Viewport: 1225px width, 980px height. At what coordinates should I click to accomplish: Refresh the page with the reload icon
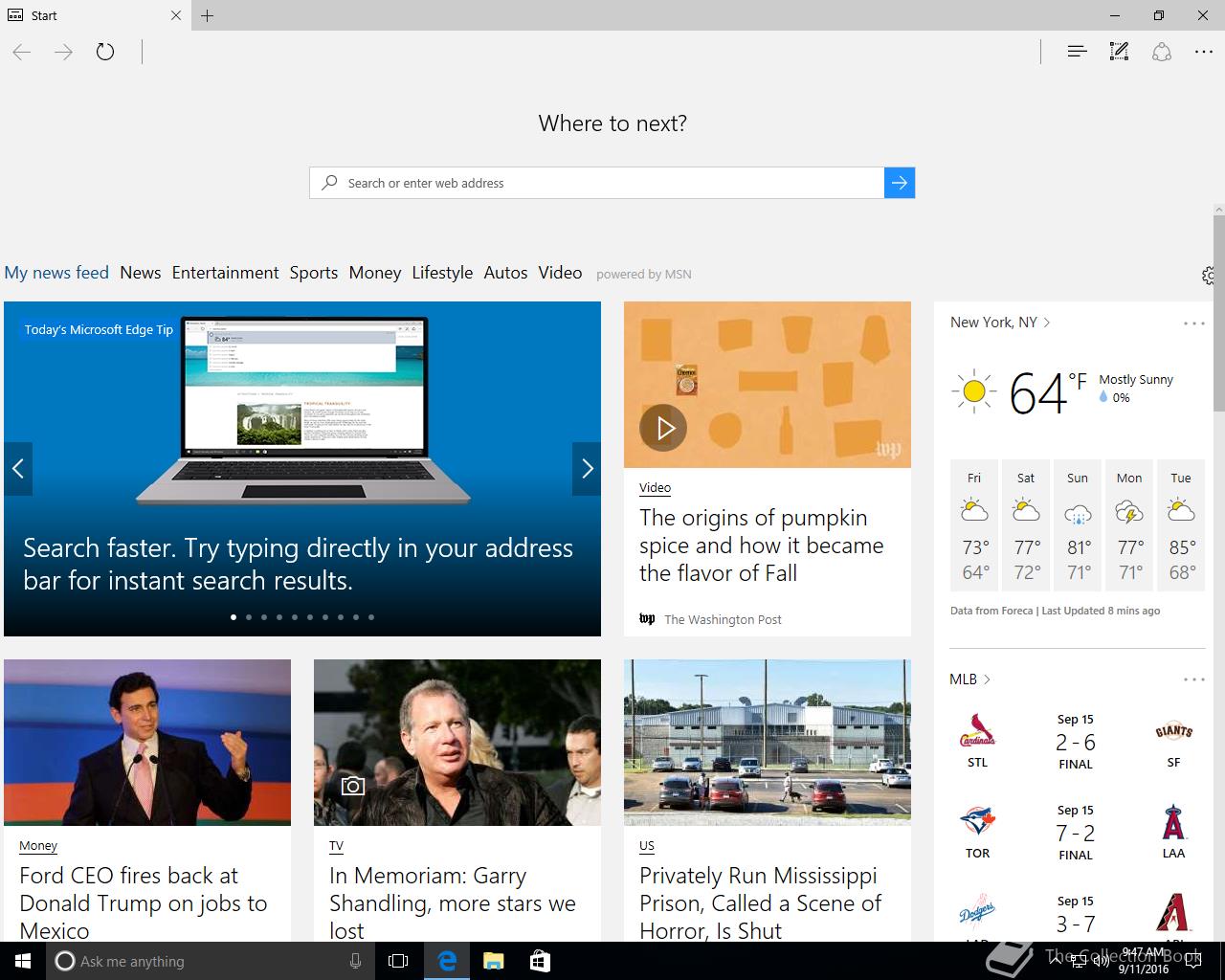[105, 52]
